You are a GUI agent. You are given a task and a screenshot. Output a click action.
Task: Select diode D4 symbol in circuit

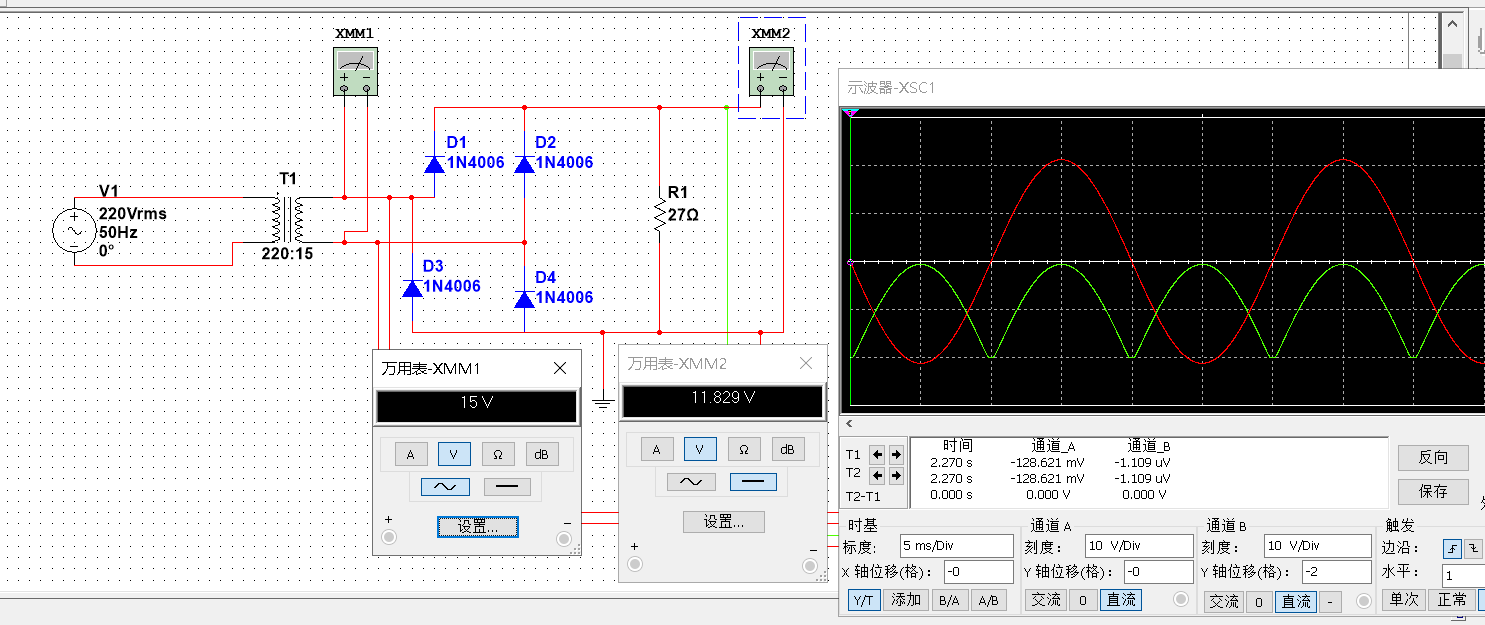[525, 298]
